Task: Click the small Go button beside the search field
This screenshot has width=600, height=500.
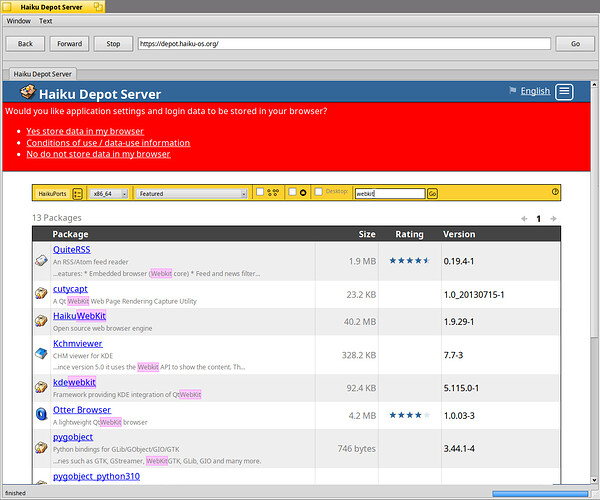Action: click(x=432, y=194)
